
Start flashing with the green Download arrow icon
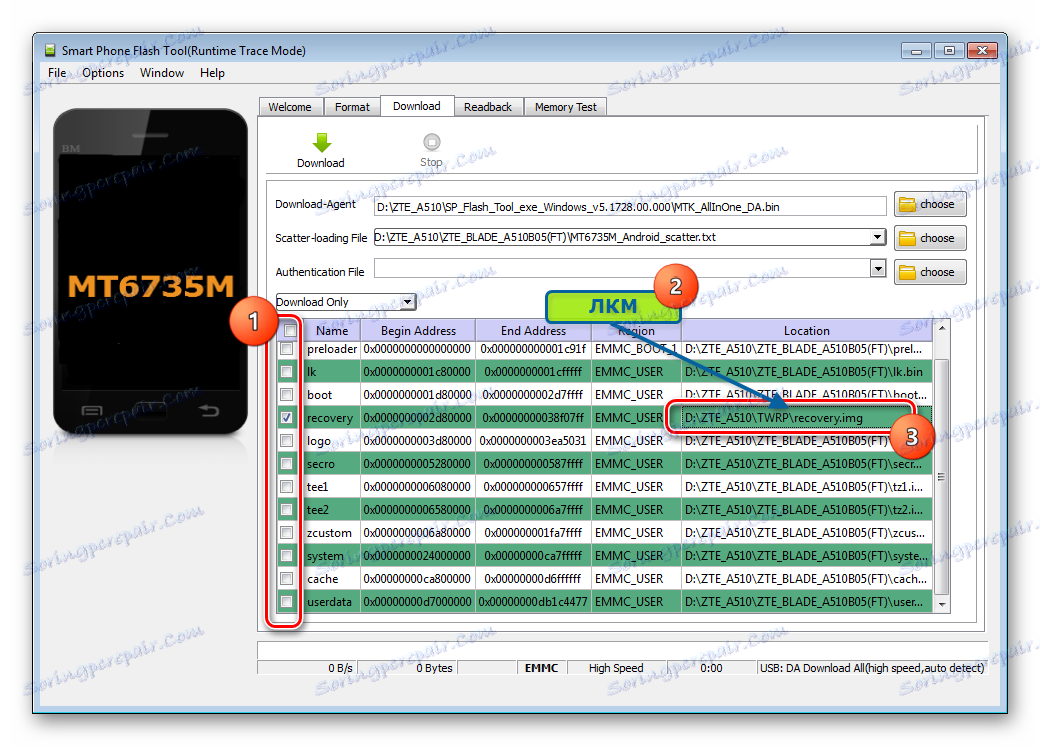coord(320,144)
